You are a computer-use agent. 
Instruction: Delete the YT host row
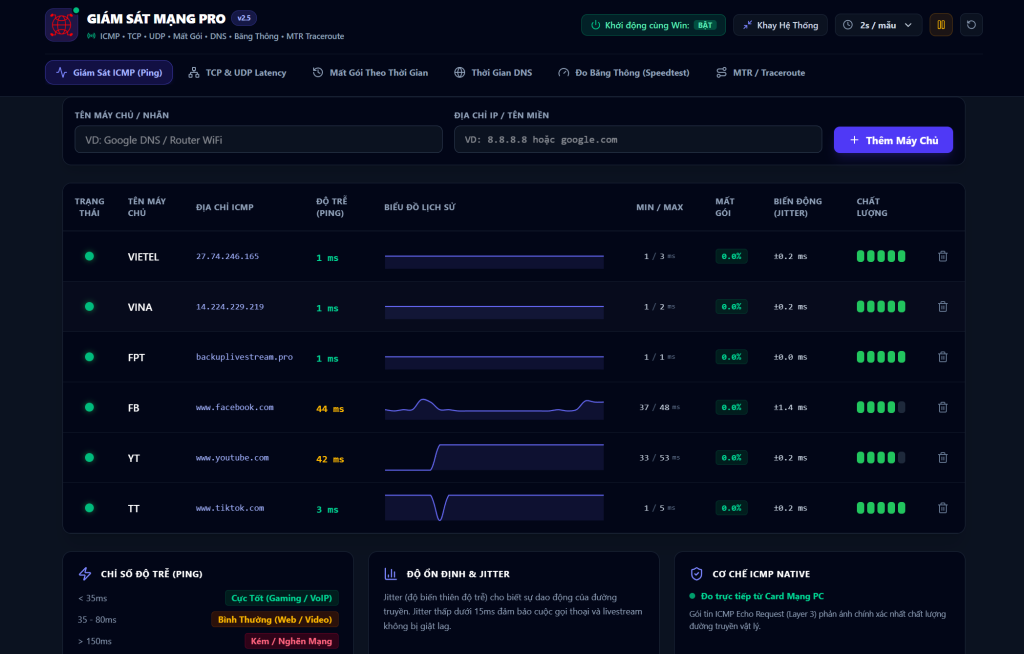[942, 457]
